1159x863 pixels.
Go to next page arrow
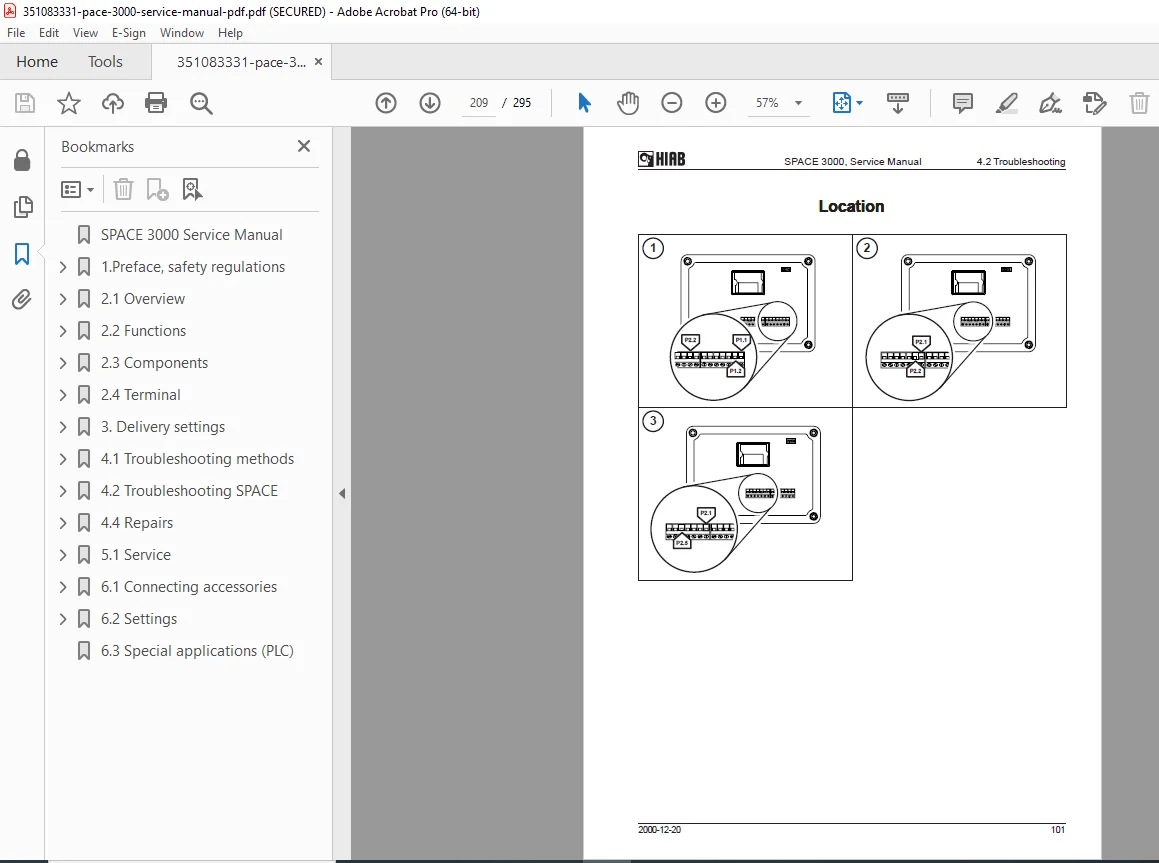coord(429,103)
